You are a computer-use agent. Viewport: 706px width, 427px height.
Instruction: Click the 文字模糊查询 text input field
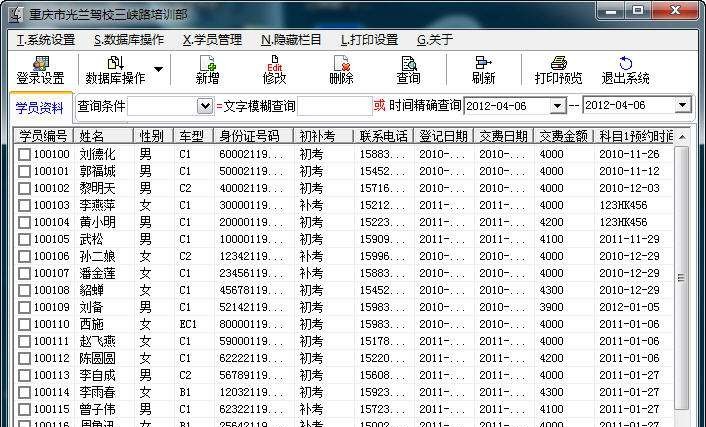[x=334, y=106]
